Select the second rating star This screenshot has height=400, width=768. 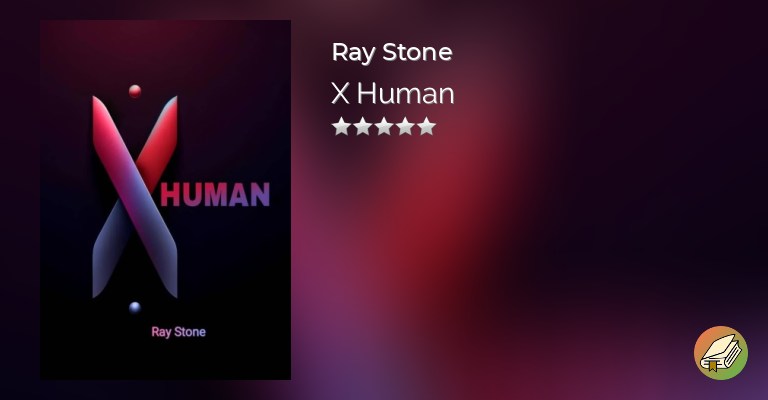point(362,126)
